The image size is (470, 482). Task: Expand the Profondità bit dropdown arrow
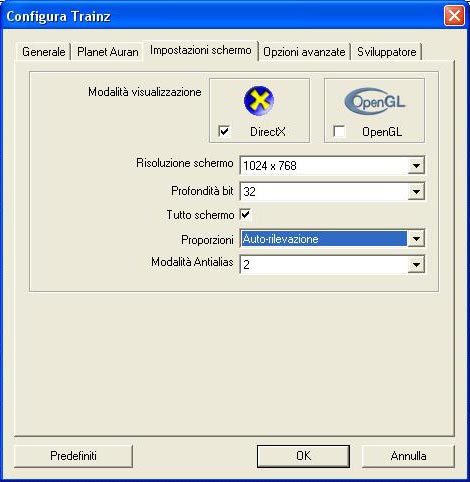pyautogui.click(x=416, y=191)
